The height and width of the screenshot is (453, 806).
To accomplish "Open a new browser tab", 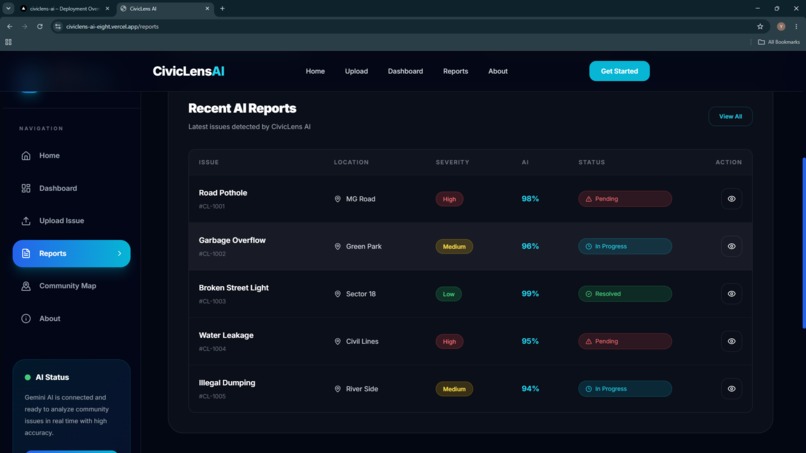I will 223,8.
